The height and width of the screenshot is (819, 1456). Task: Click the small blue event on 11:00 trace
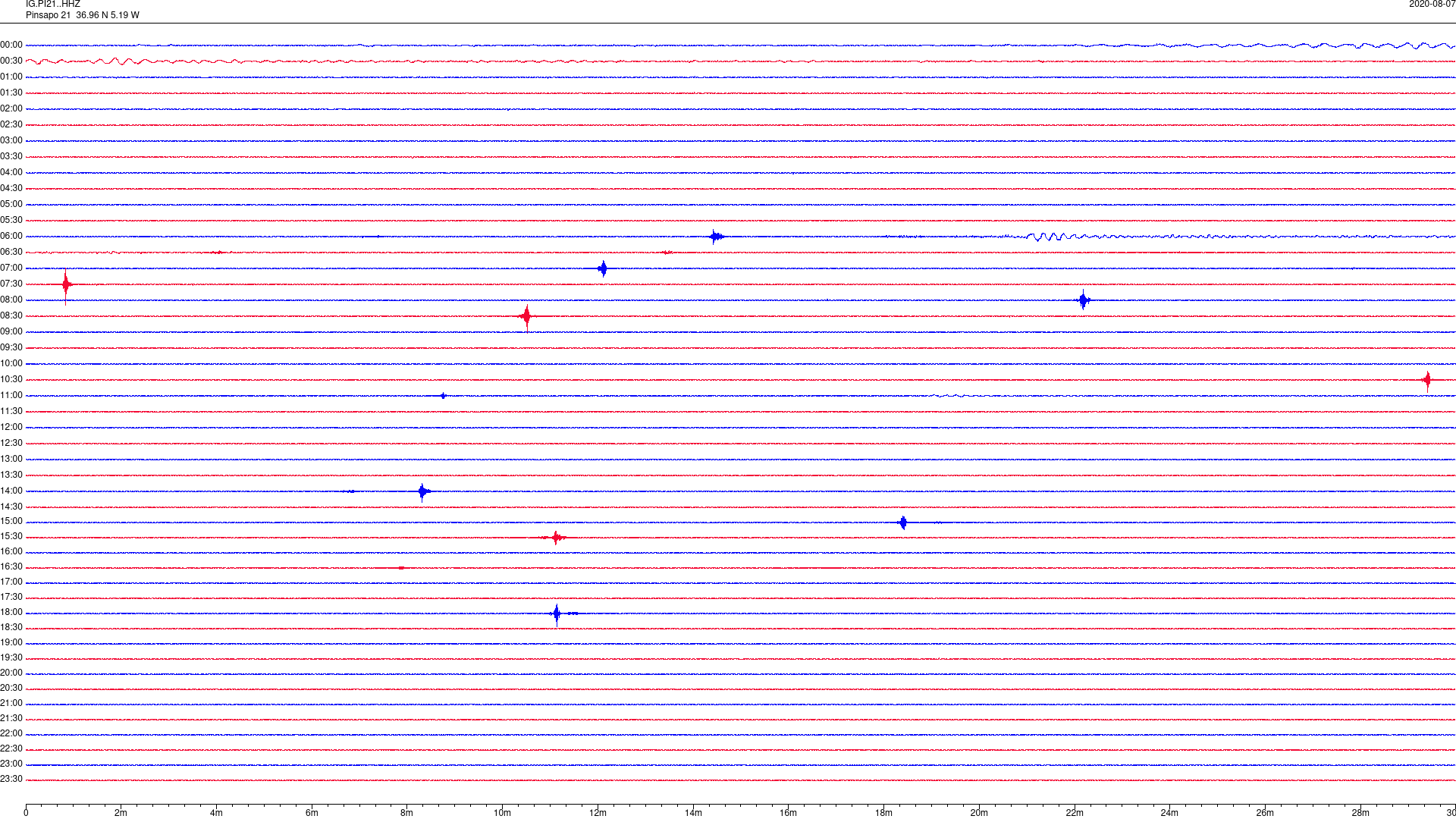(443, 396)
